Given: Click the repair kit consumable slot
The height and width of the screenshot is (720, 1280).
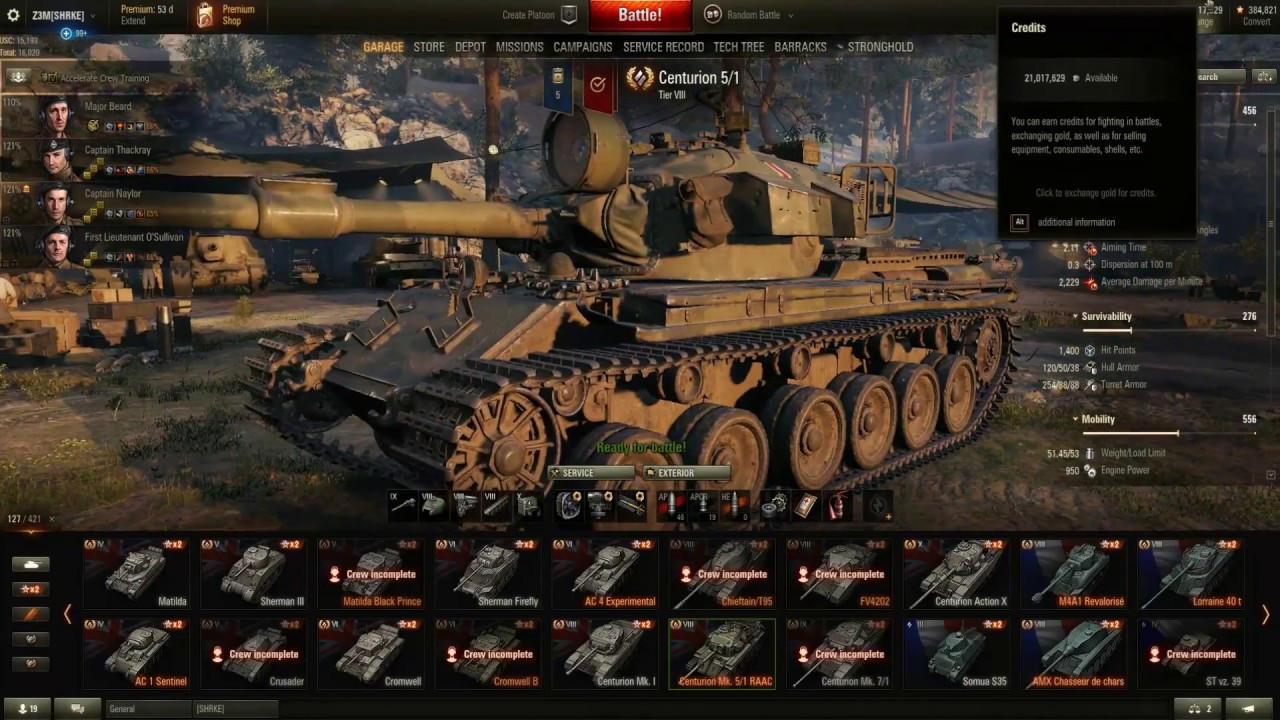Looking at the screenshot, I should pyautogui.click(x=773, y=505).
